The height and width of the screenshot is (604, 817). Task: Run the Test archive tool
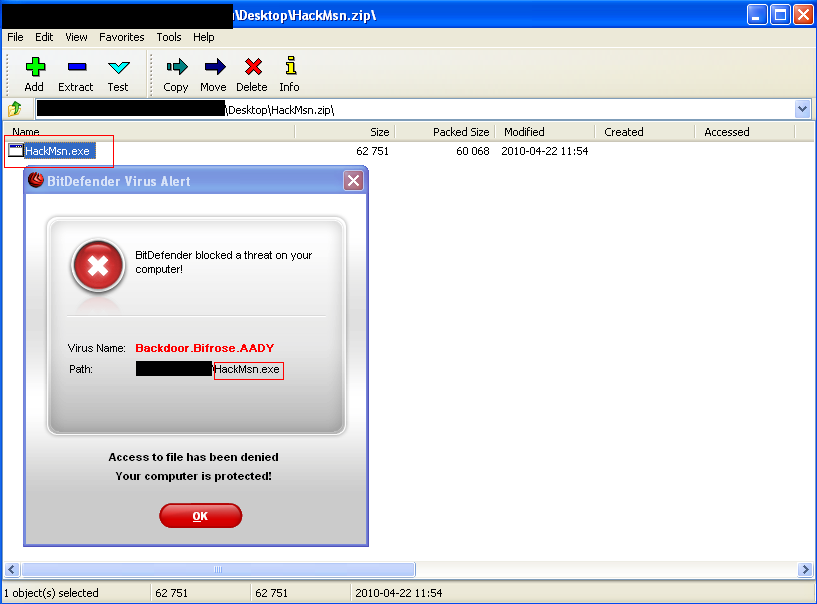pos(118,75)
